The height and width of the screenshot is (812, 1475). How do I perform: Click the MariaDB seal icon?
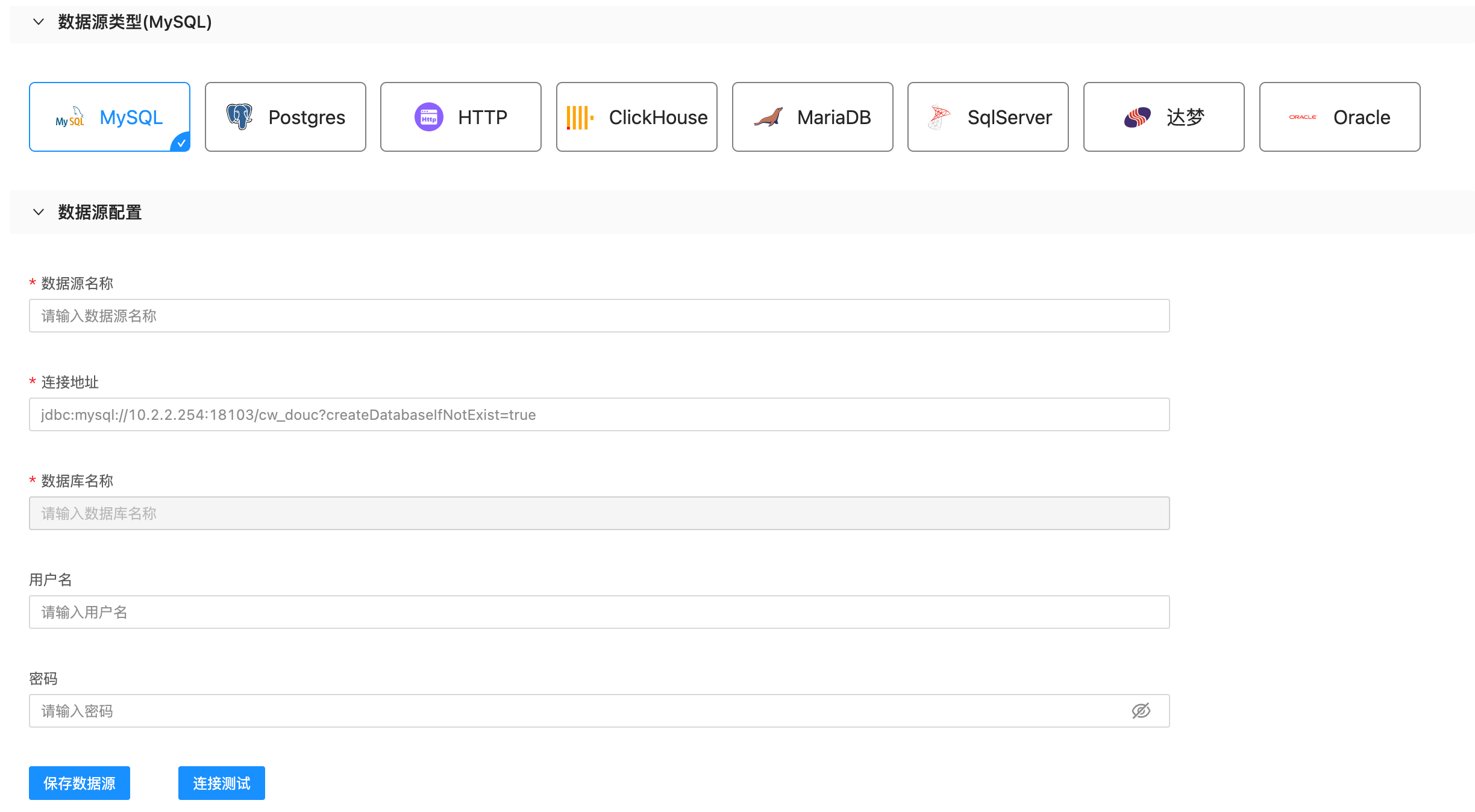point(768,117)
